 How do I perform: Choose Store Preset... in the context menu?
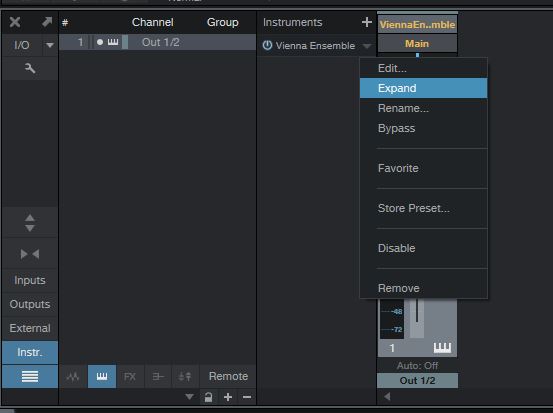pyautogui.click(x=424, y=208)
